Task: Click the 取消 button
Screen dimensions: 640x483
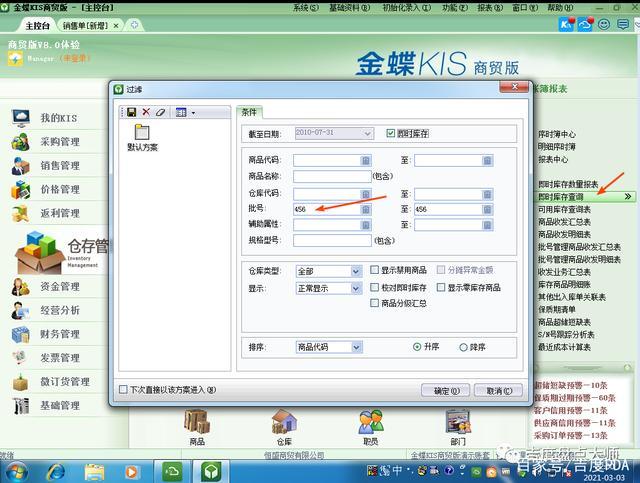Action: (499, 391)
